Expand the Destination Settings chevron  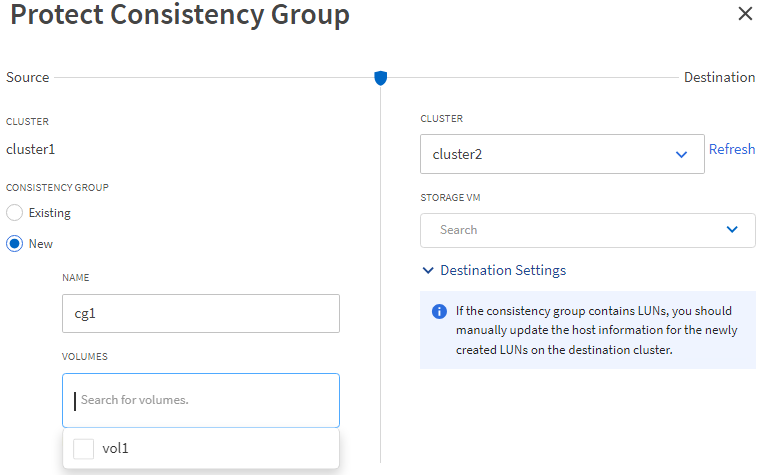[x=429, y=271]
